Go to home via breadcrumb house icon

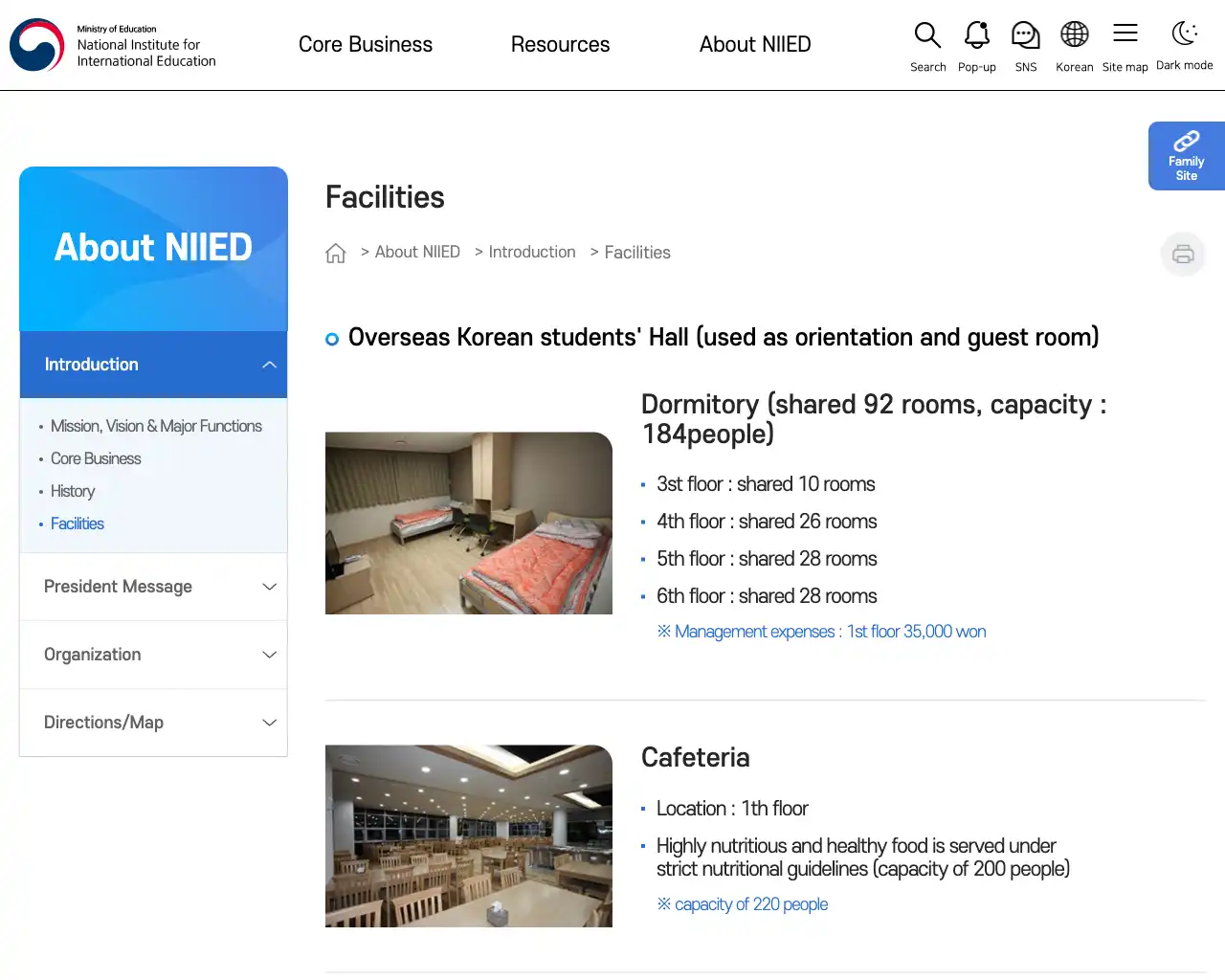pyautogui.click(x=335, y=253)
